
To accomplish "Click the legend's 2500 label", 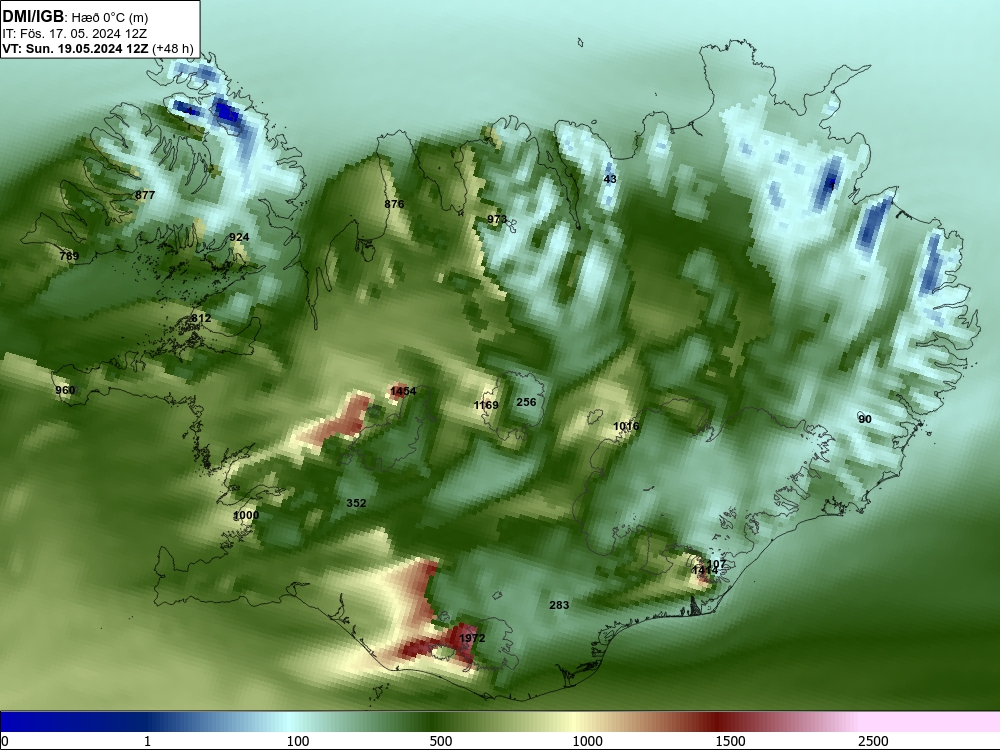I will click(873, 741).
